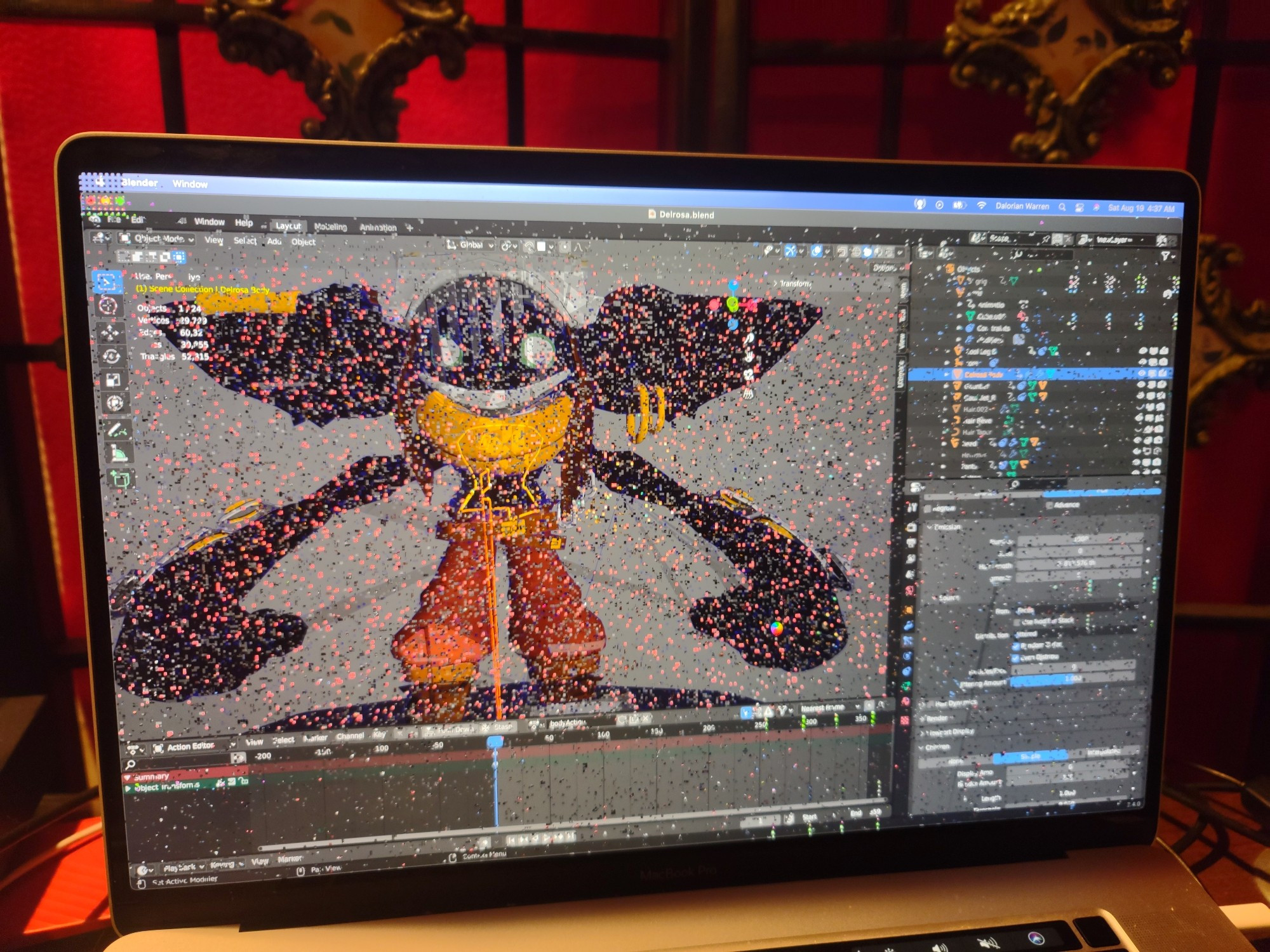Switch to the Modeling workspace tab

point(330,227)
